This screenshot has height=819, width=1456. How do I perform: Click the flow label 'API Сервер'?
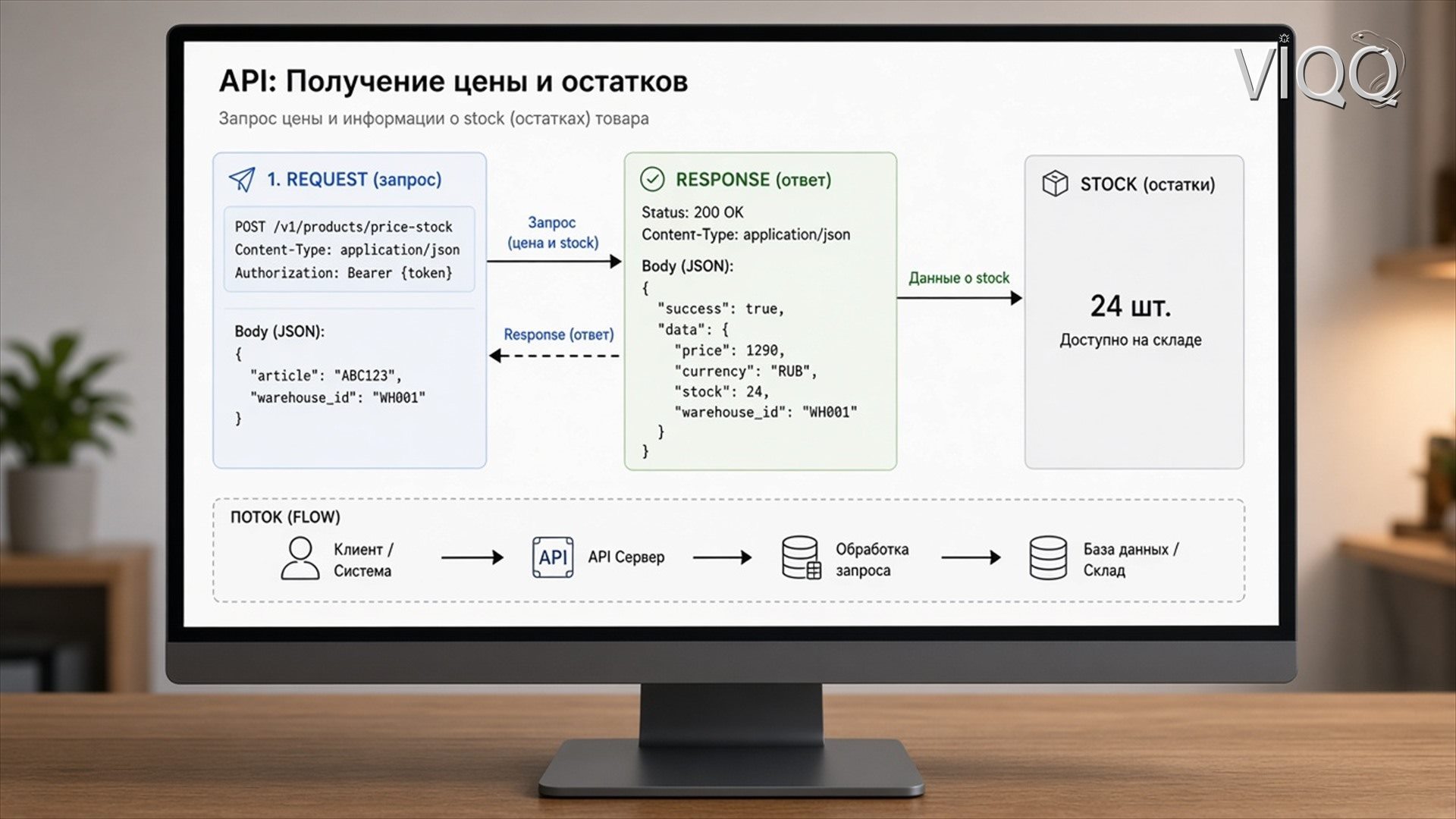tap(626, 557)
